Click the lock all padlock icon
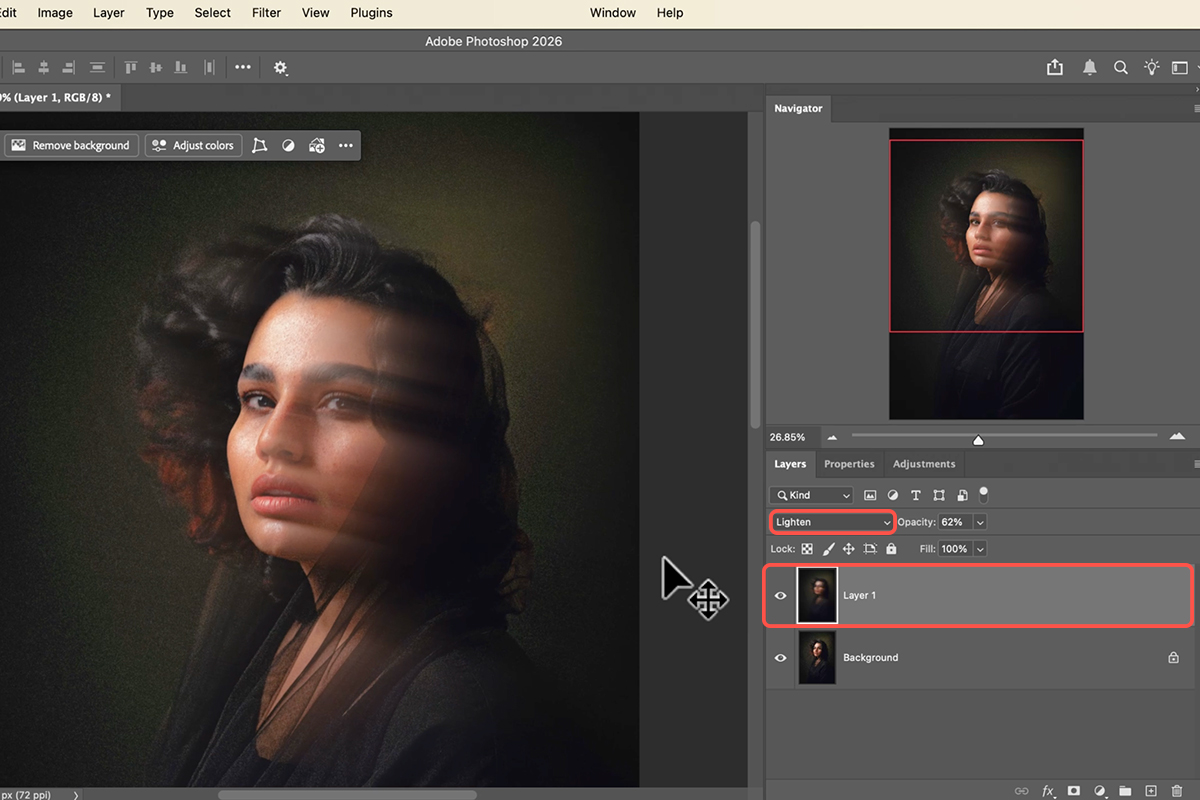The height and width of the screenshot is (800, 1200). click(891, 549)
